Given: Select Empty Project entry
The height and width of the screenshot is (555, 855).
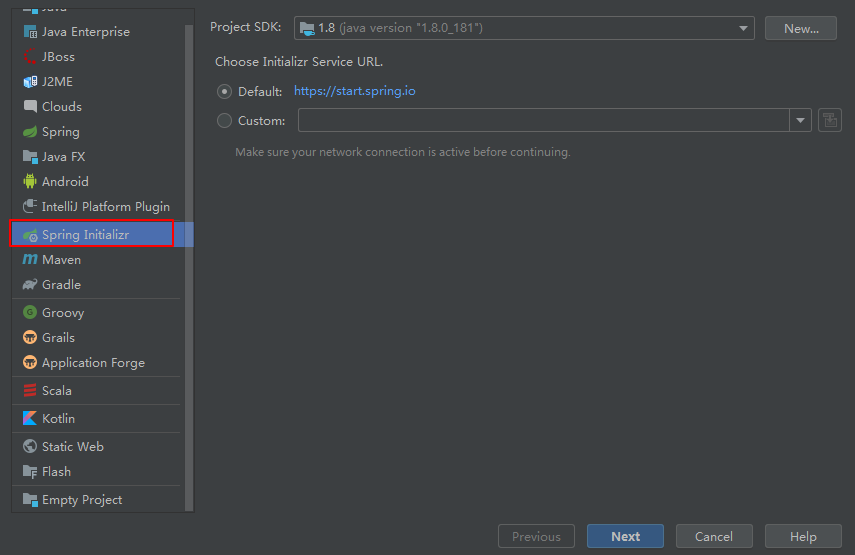Looking at the screenshot, I should (x=98, y=499).
